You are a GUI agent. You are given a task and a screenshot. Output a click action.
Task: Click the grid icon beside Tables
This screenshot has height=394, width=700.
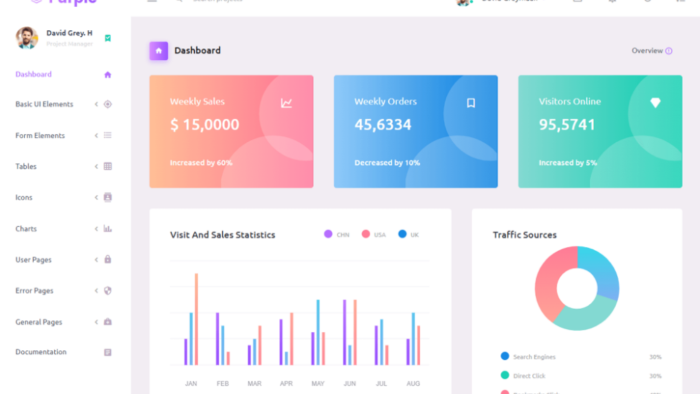click(108, 166)
